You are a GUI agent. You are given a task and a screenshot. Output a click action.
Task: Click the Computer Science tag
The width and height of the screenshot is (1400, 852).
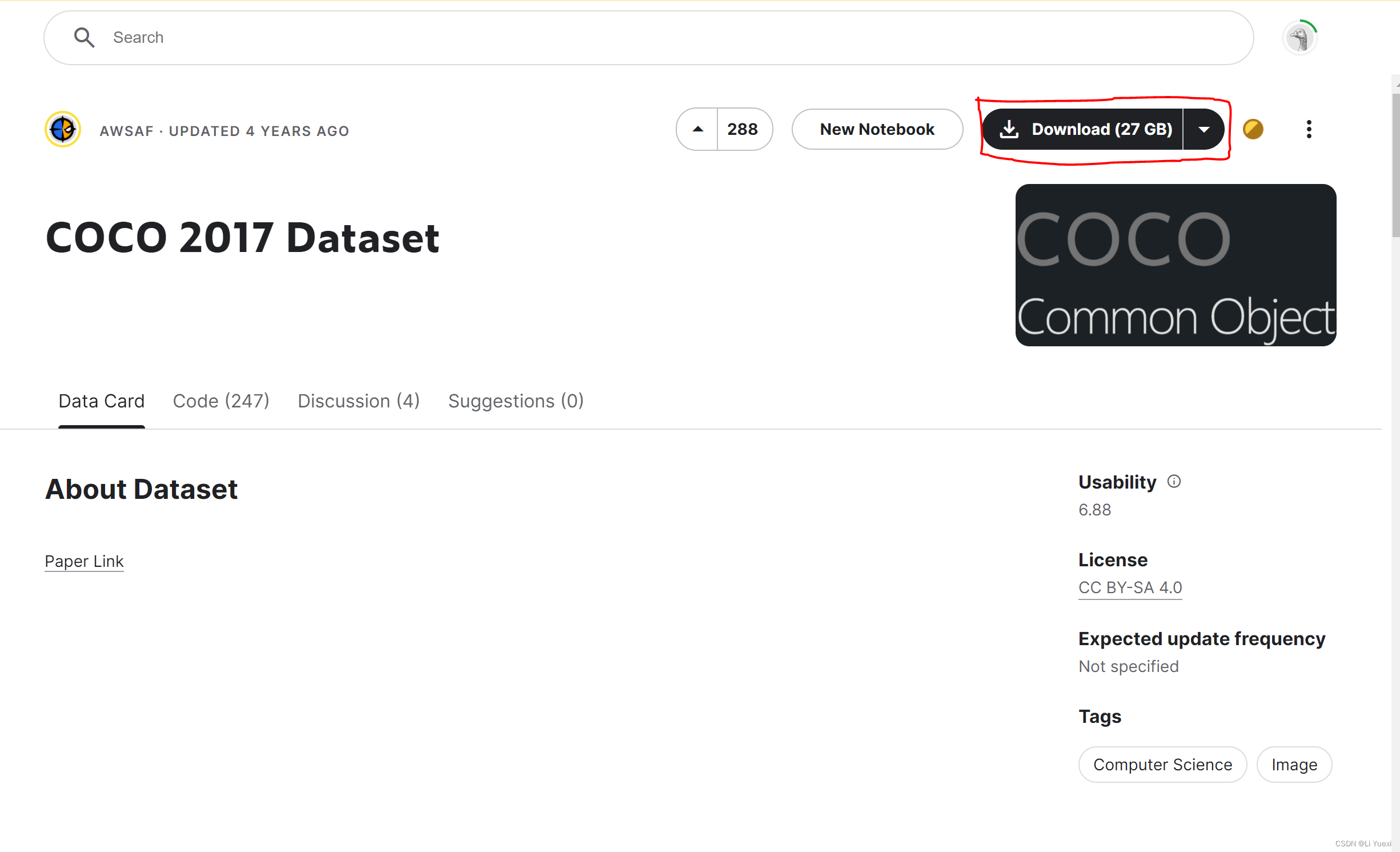point(1162,765)
